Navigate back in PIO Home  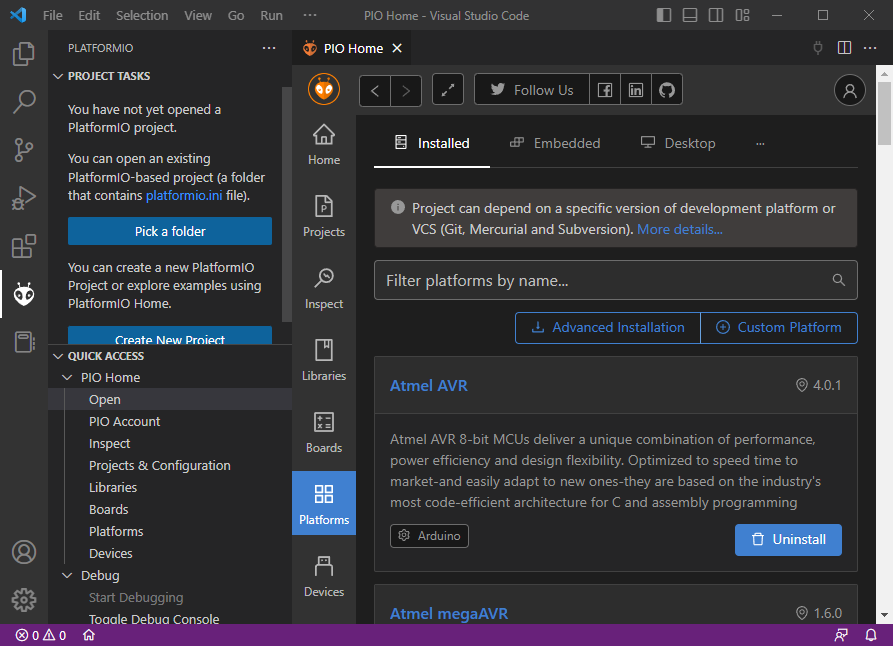375,91
